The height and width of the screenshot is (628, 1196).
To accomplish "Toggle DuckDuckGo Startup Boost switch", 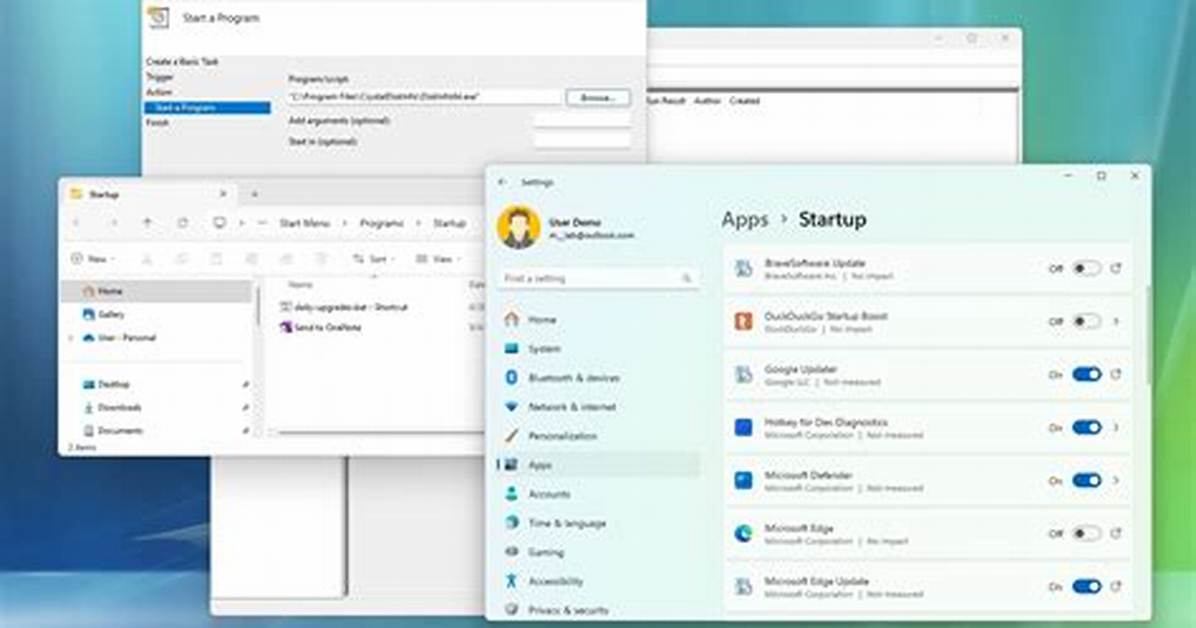I will pyautogui.click(x=1086, y=321).
